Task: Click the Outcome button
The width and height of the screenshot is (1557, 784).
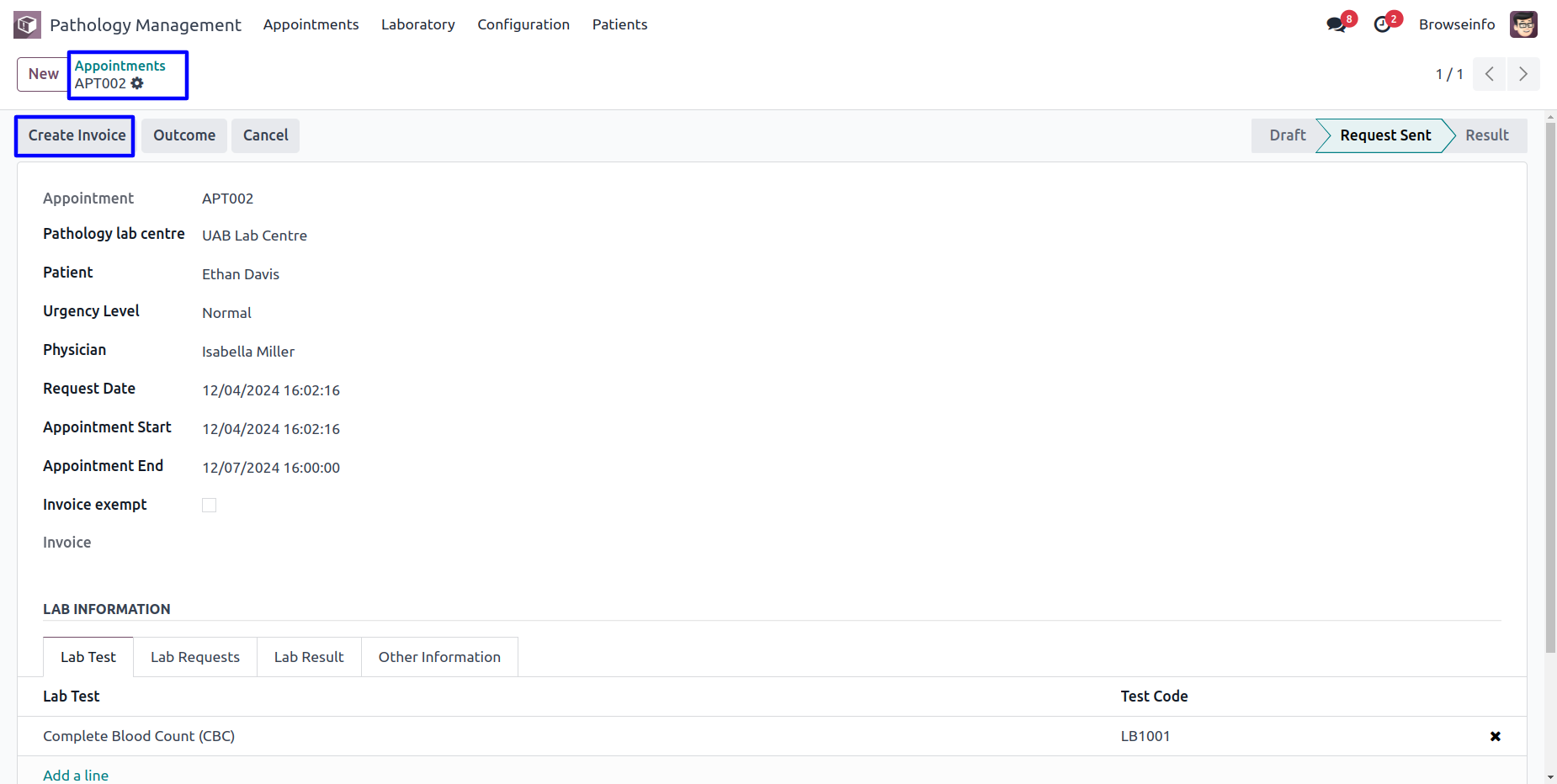Action: tap(184, 135)
